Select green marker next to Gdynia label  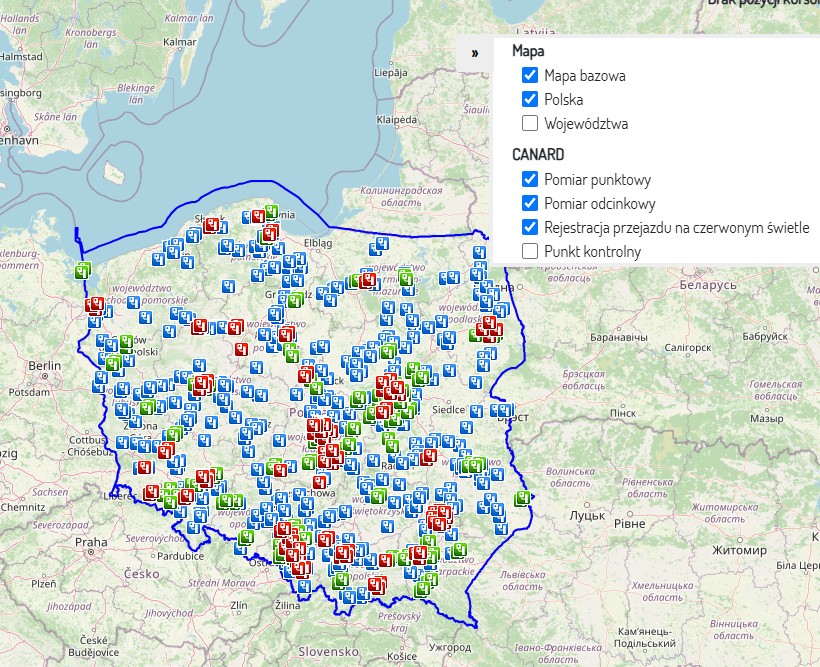271,212
